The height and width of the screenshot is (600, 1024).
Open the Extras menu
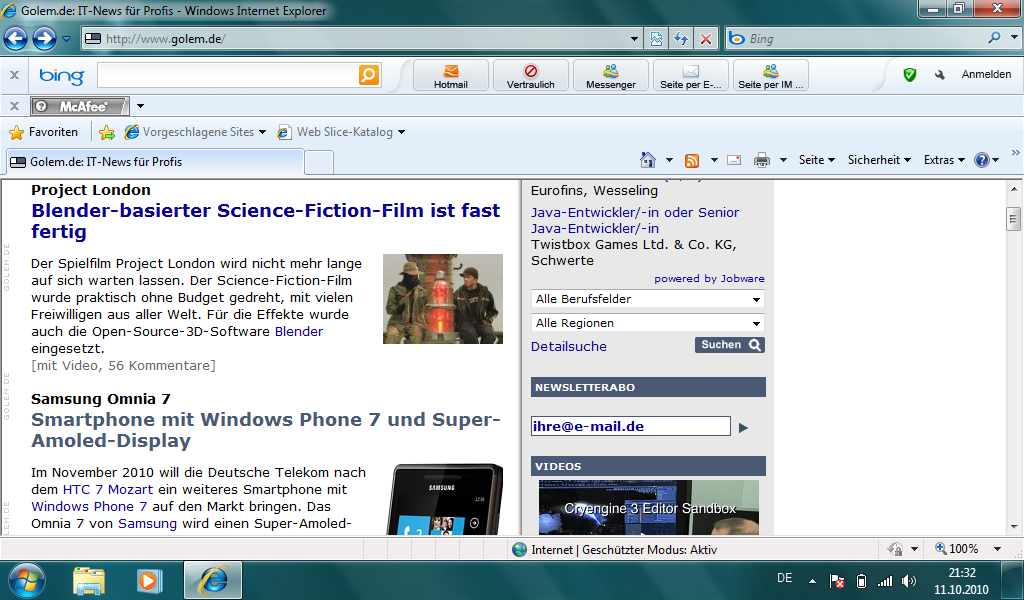click(944, 160)
